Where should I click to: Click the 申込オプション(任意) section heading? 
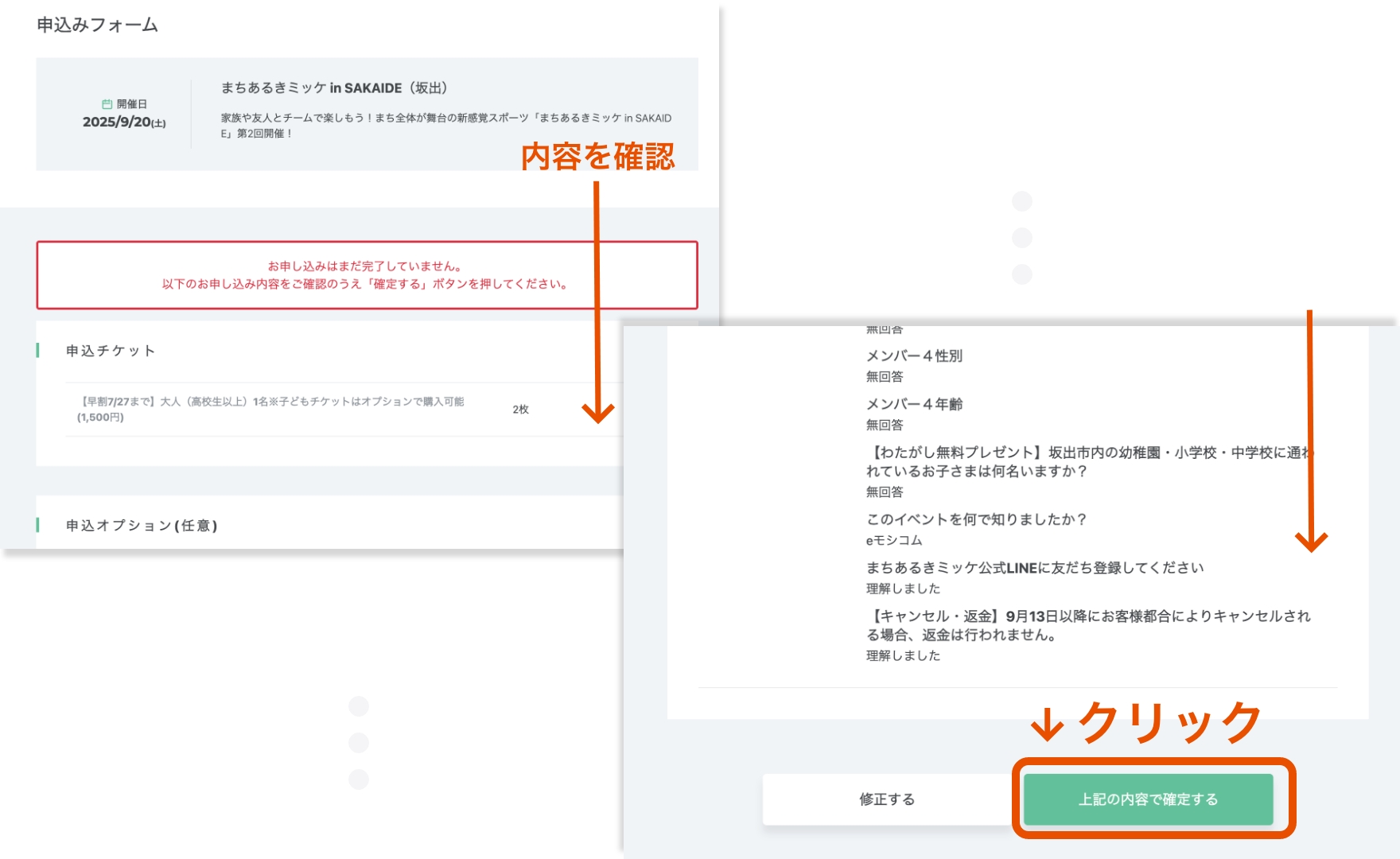click(142, 526)
